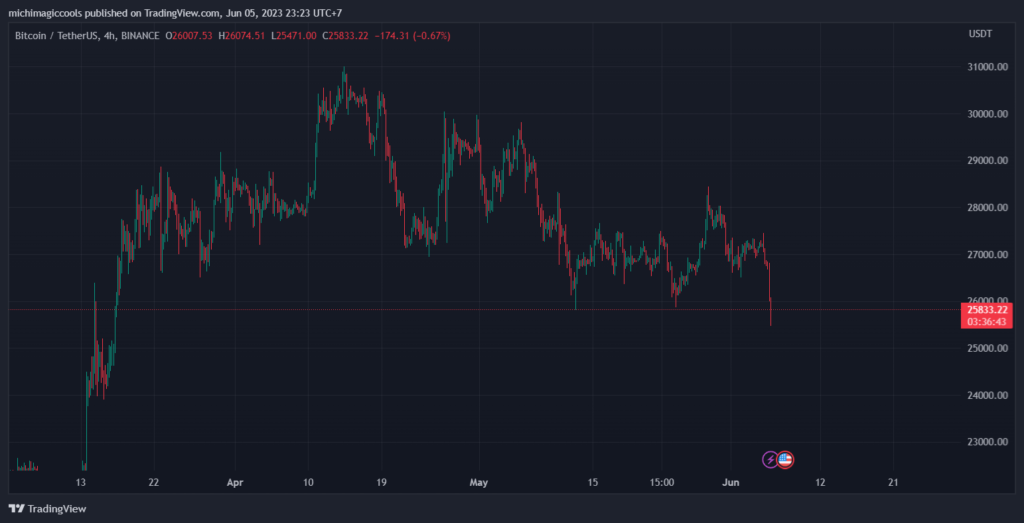Open the US flag economic event icon

coord(785,460)
